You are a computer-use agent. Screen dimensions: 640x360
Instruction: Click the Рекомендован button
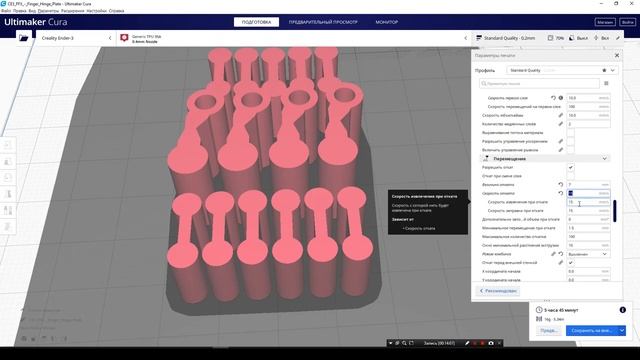click(x=498, y=291)
